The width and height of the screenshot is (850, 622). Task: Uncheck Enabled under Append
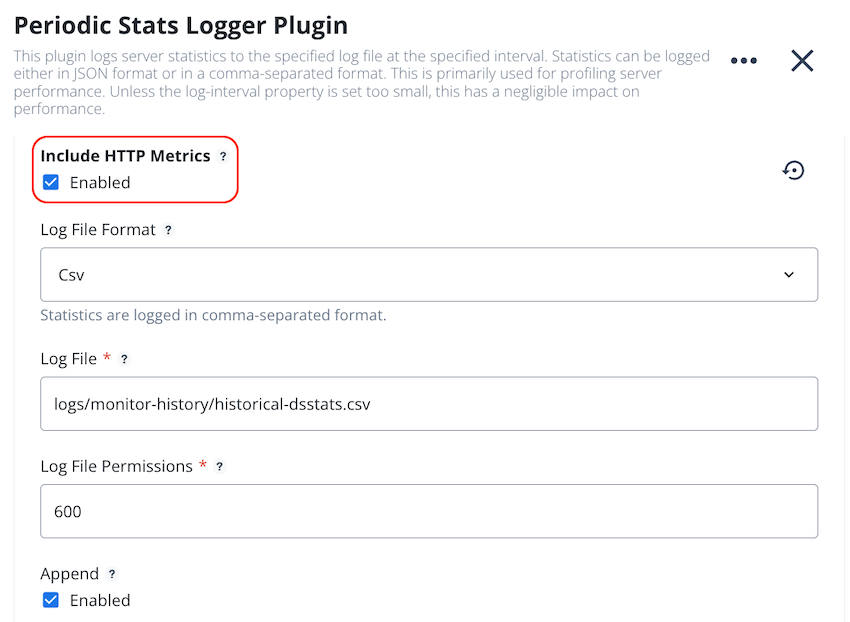coord(51,600)
